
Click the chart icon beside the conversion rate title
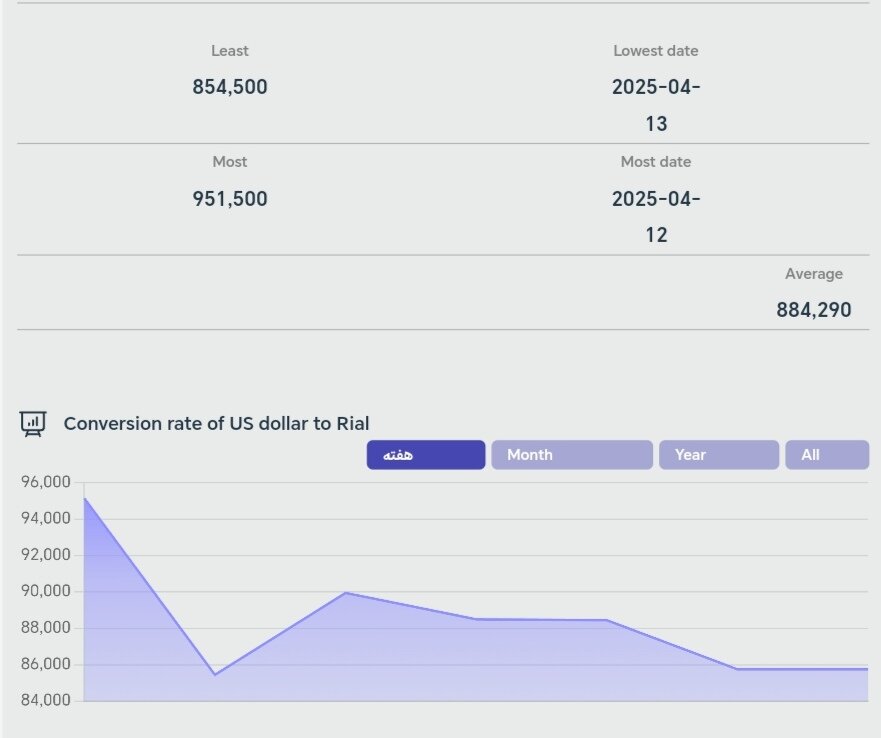[33, 424]
